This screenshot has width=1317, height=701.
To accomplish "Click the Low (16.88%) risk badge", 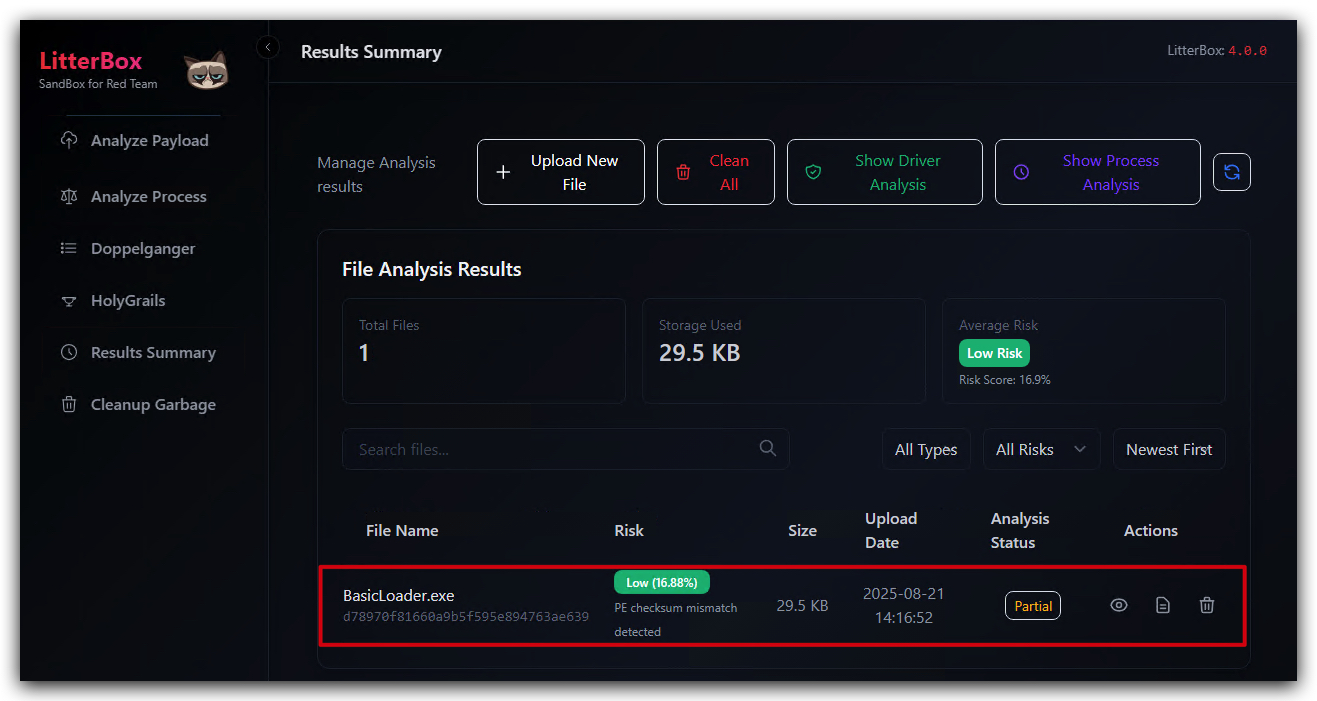I will point(662,582).
